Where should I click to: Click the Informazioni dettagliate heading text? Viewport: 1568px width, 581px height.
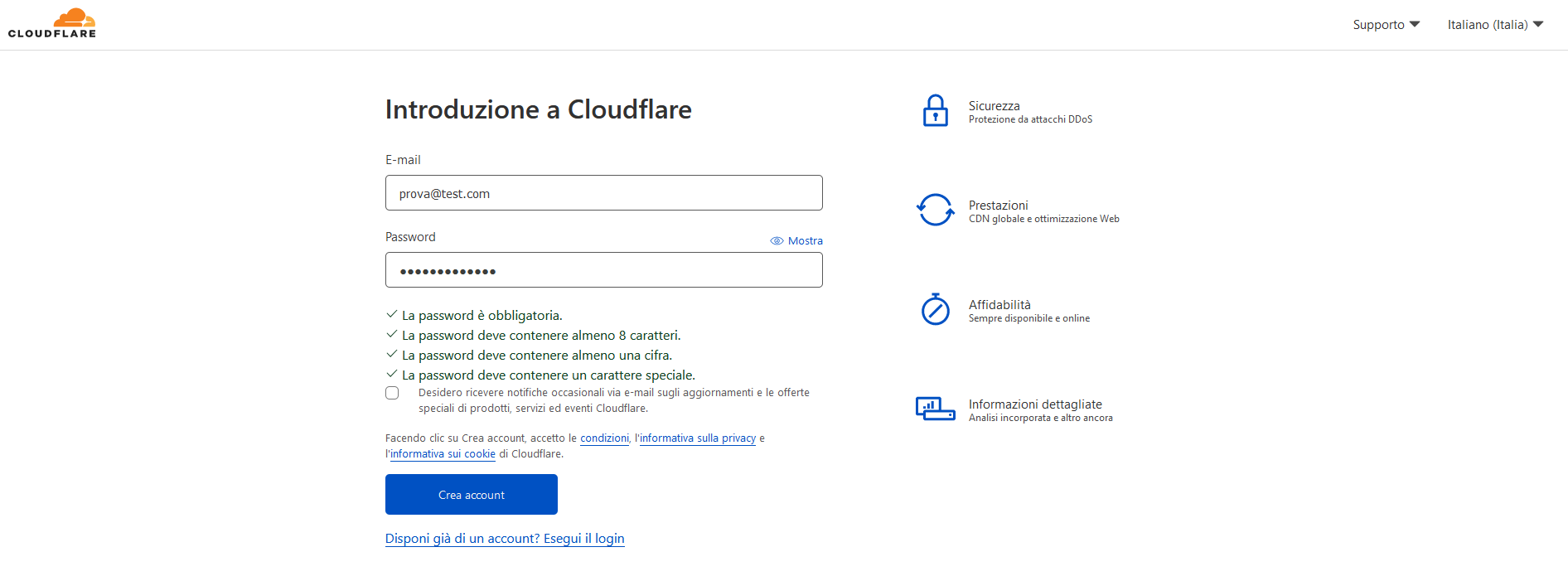tap(1035, 404)
